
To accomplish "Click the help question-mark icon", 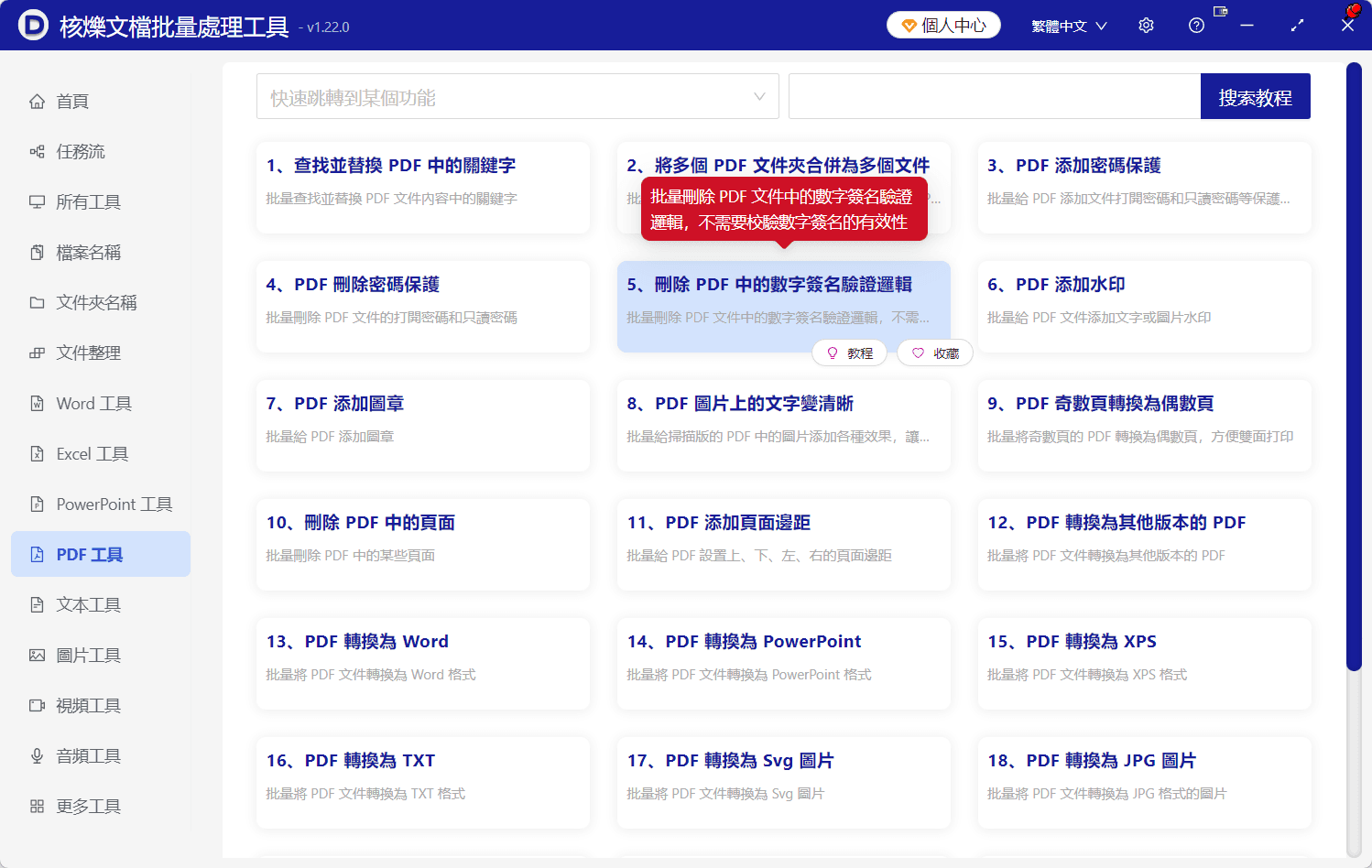I will pyautogui.click(x=1196, y=25).
